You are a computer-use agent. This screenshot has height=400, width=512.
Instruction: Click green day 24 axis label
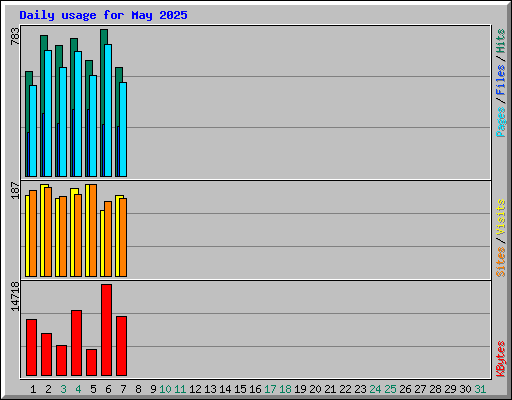375,389
